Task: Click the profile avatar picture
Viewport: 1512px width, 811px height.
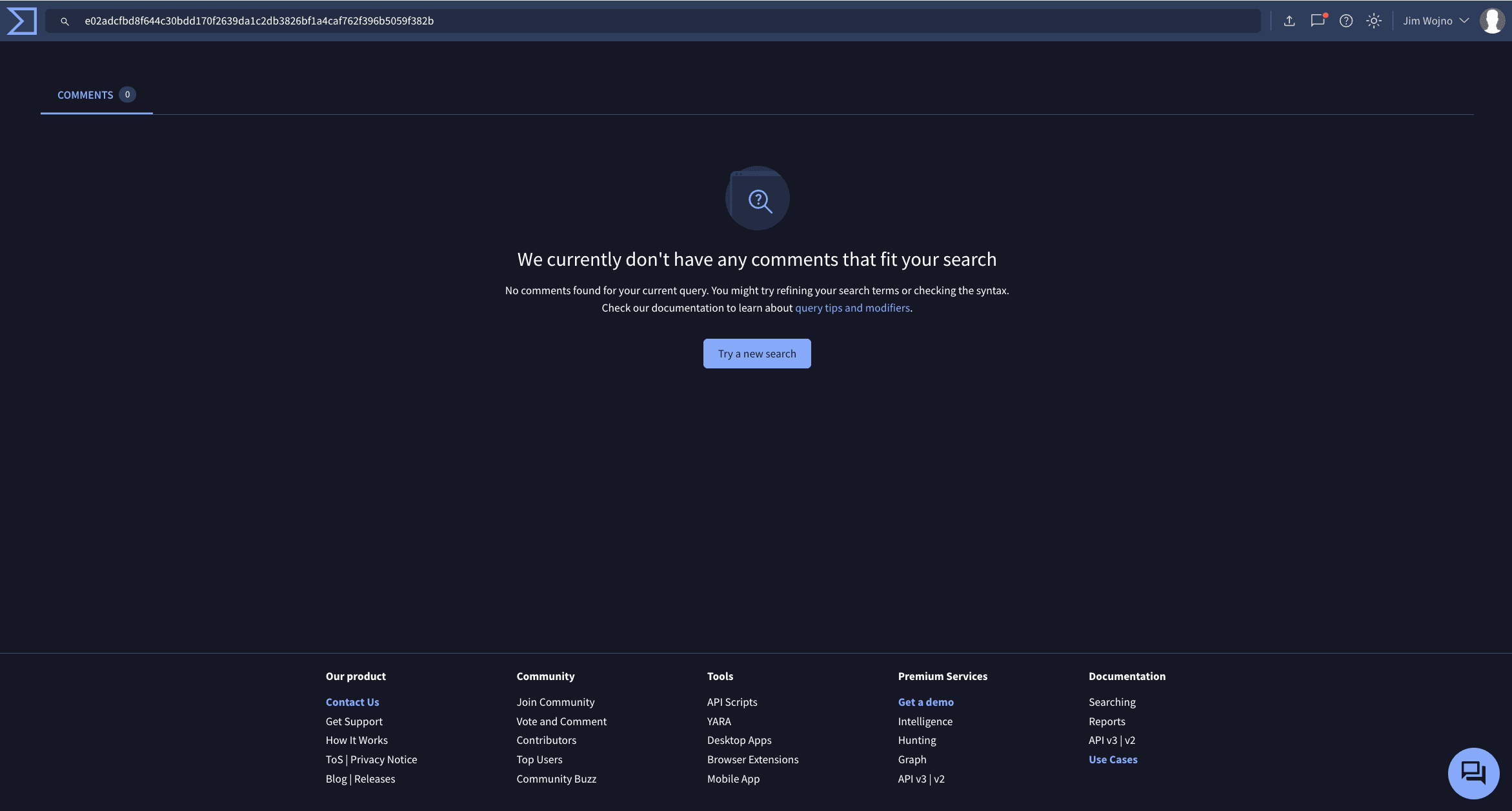Action: (x=1493, y=20)
